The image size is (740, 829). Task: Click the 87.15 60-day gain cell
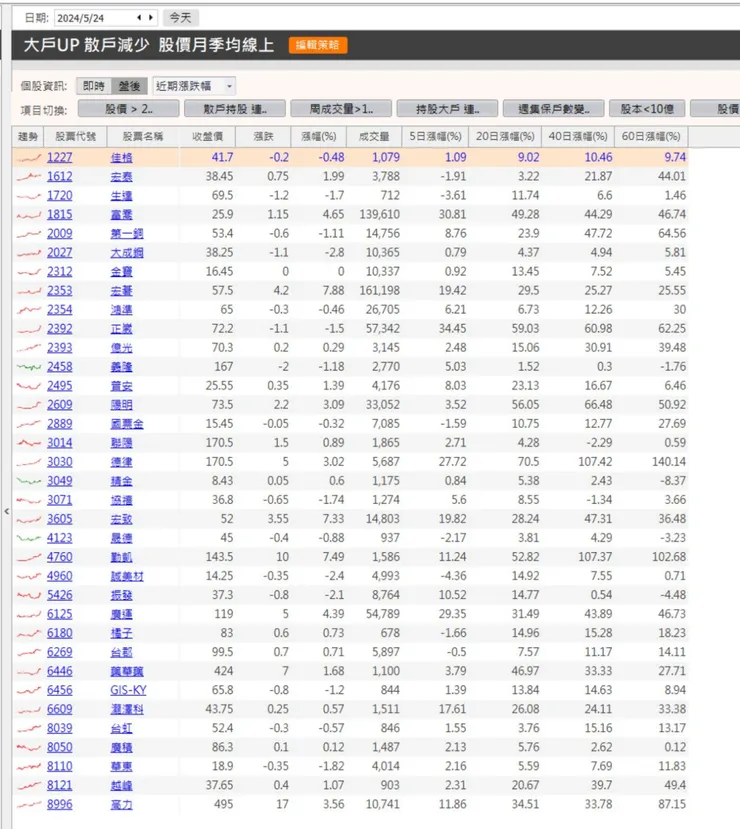[672, 805]
